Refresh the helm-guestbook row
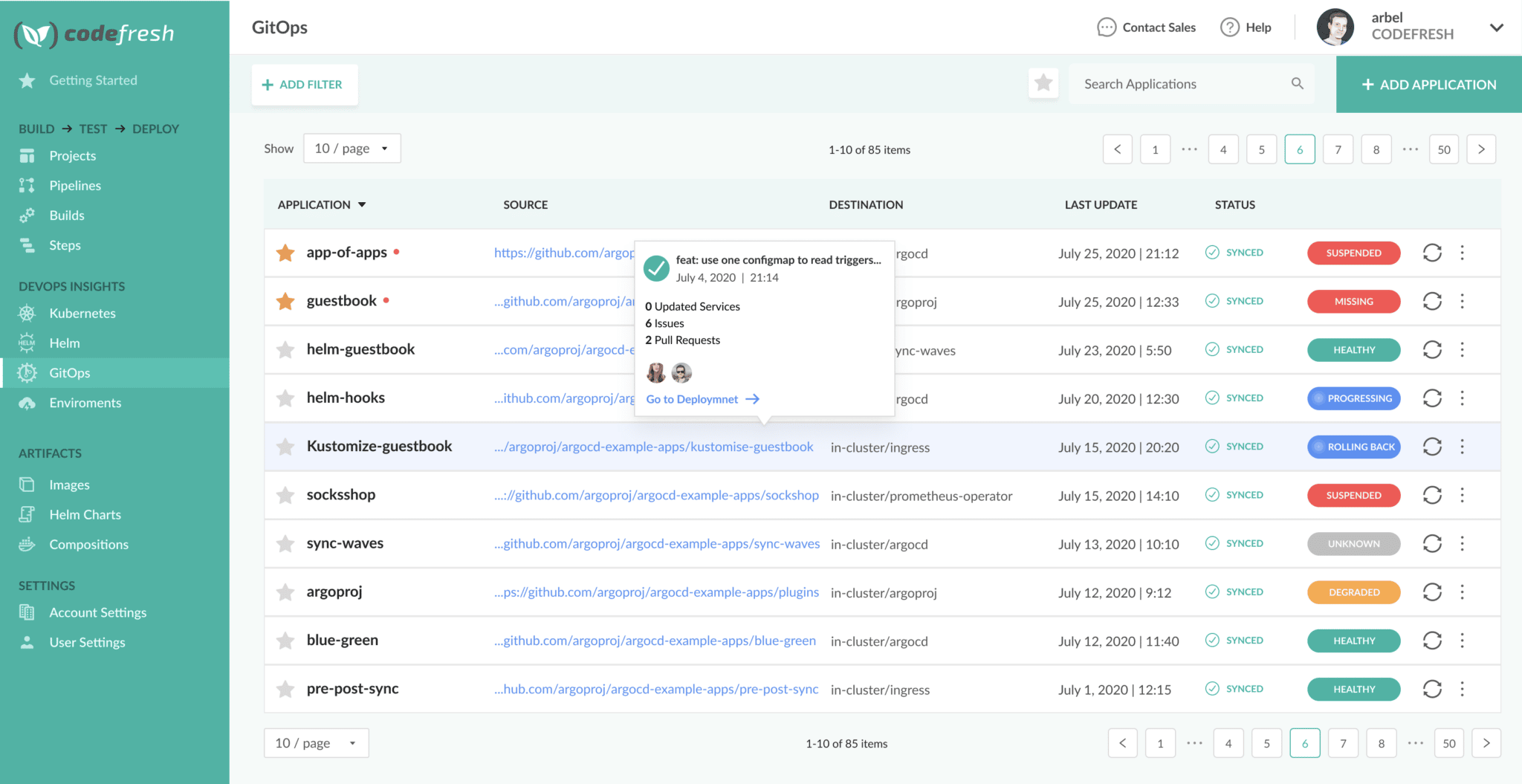Image resolution: width=1522 pixels, height=784 pixels. coord(1432,349)
